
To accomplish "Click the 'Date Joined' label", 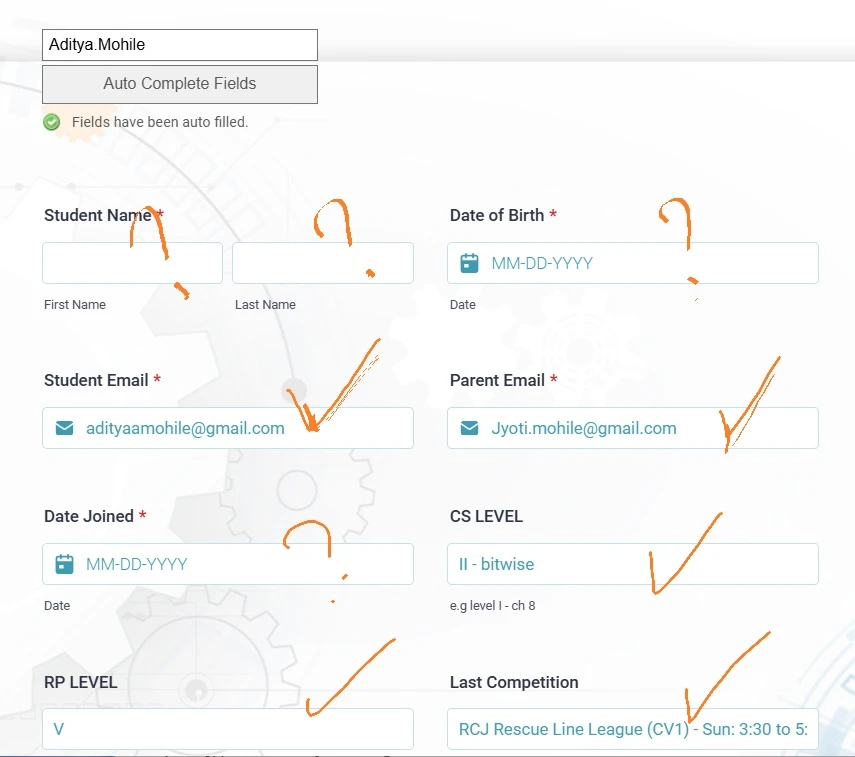I will 89,516.
